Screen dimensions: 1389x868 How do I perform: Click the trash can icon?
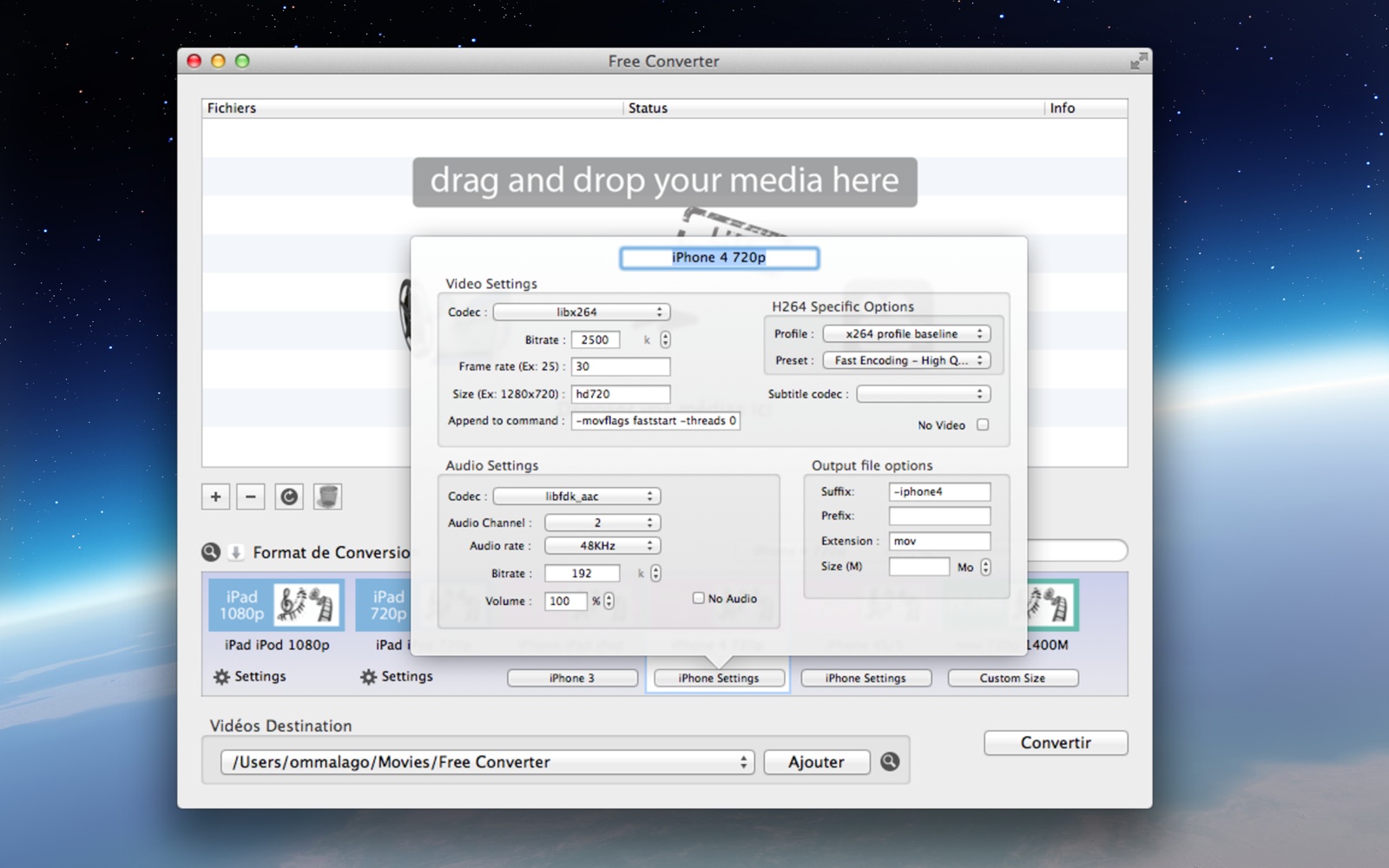tap(327, 496)
